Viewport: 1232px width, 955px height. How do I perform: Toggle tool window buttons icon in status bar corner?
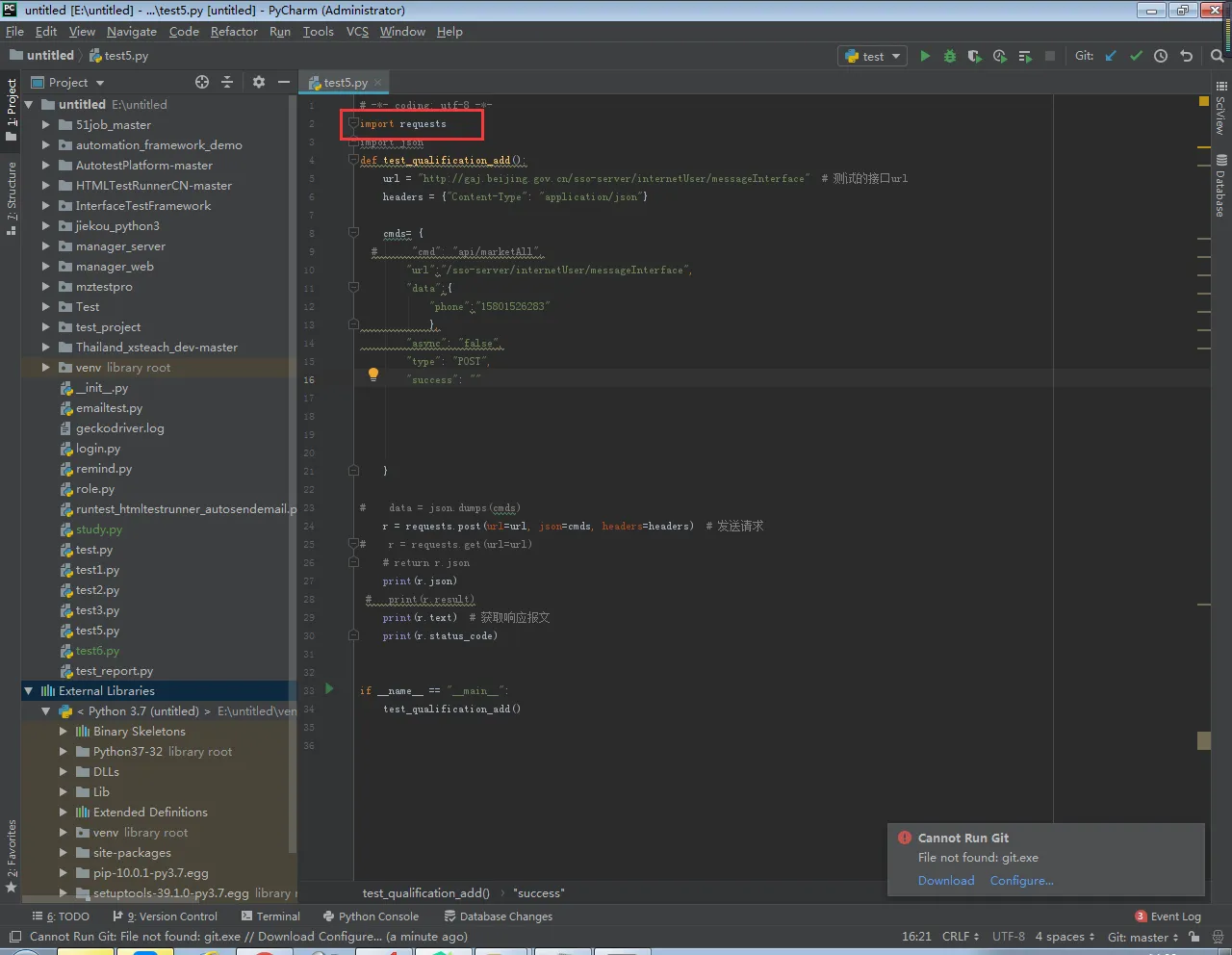(14, 937)
